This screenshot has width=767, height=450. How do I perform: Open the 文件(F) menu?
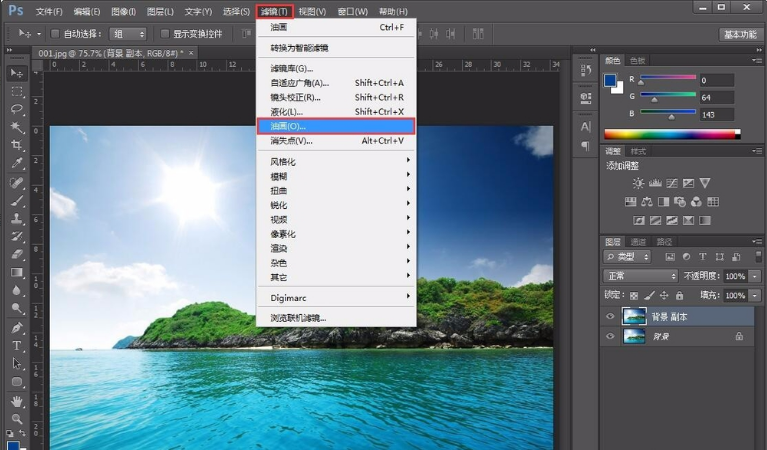click(49, 11)
